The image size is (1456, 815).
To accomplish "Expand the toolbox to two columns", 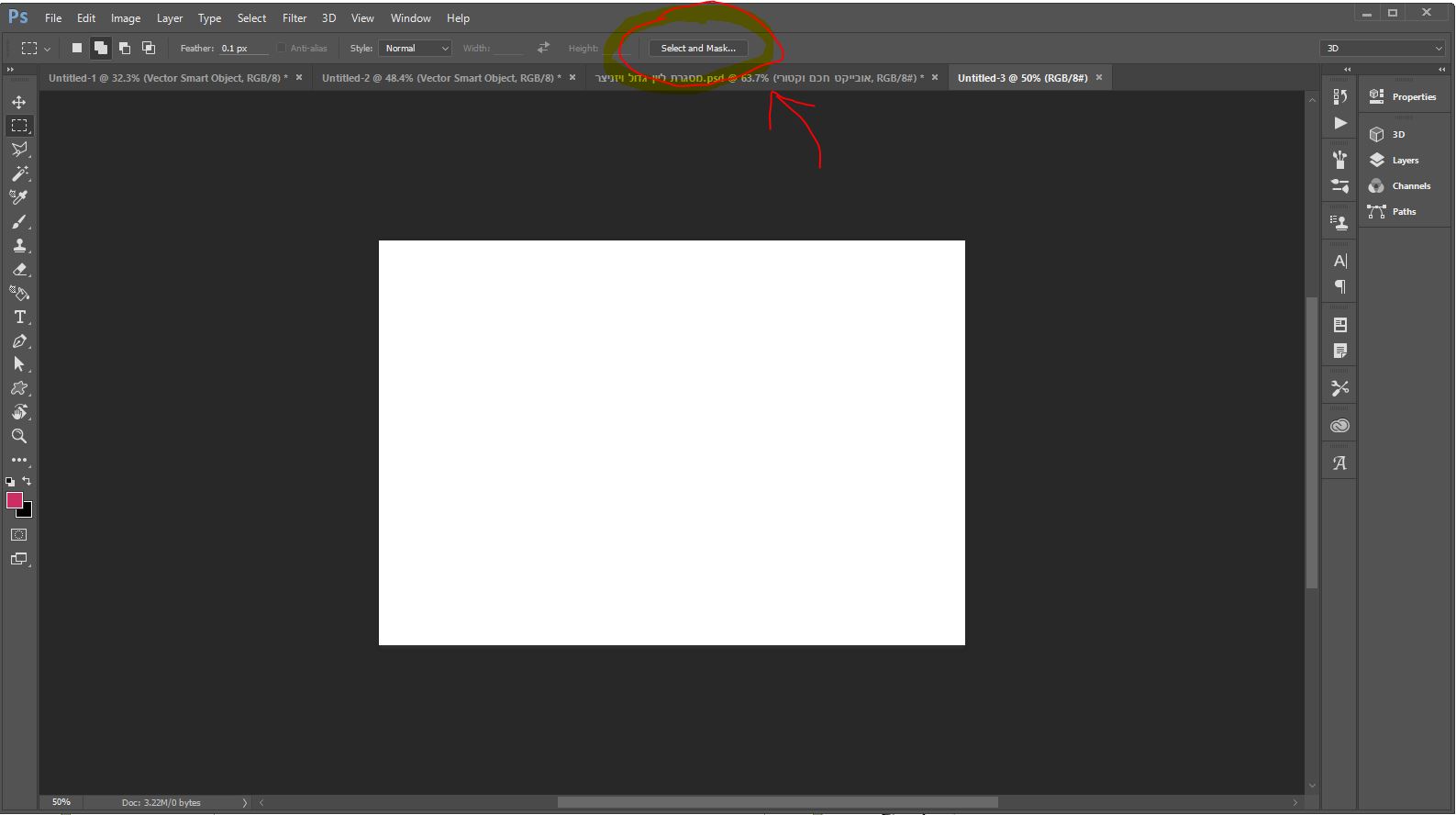I will pos(10,70).
